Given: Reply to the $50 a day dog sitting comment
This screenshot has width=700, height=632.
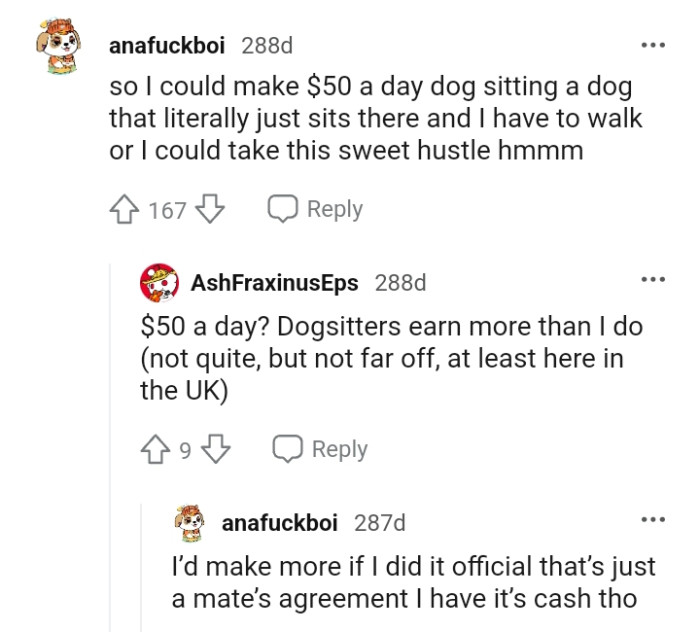Looking at the screenshot, I should (x=316, y=210).
